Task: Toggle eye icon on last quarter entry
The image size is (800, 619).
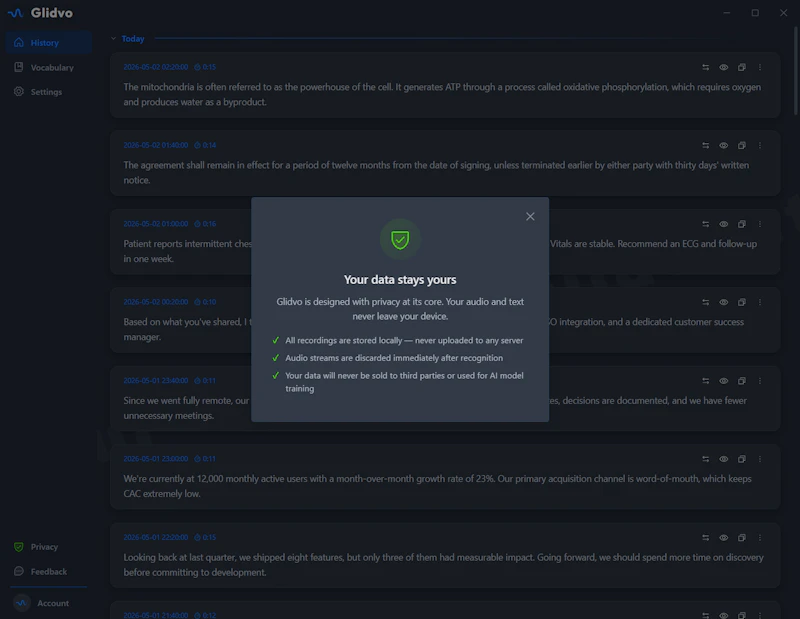Action: (723, 537)
